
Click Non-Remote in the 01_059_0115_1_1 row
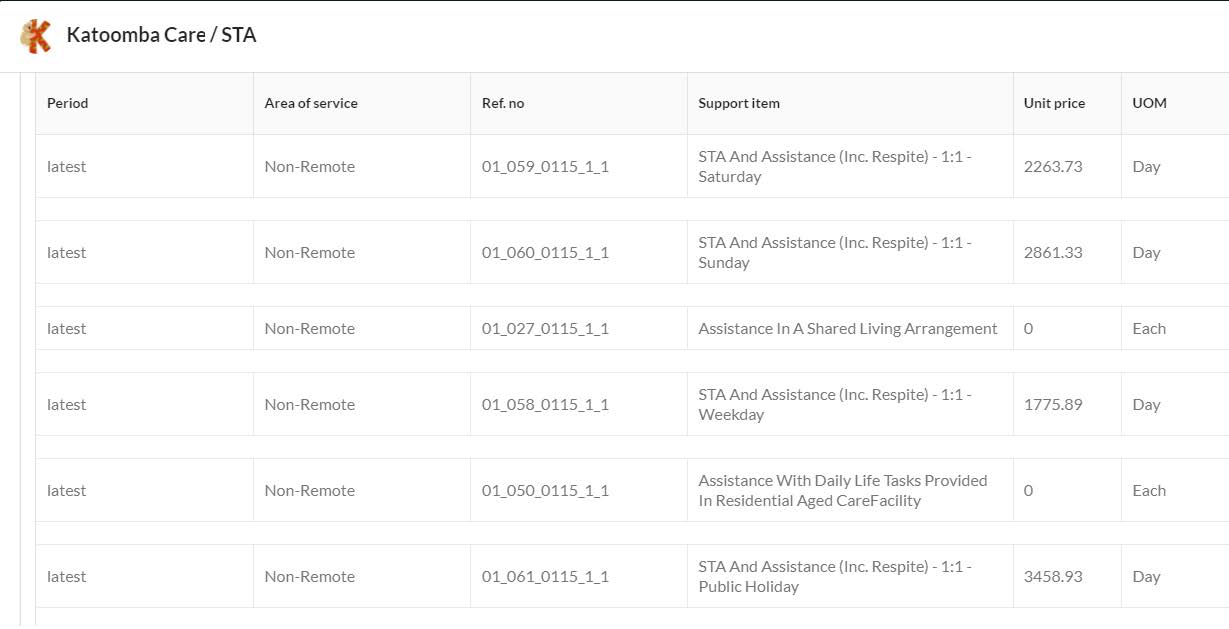(x=310, y=167)
